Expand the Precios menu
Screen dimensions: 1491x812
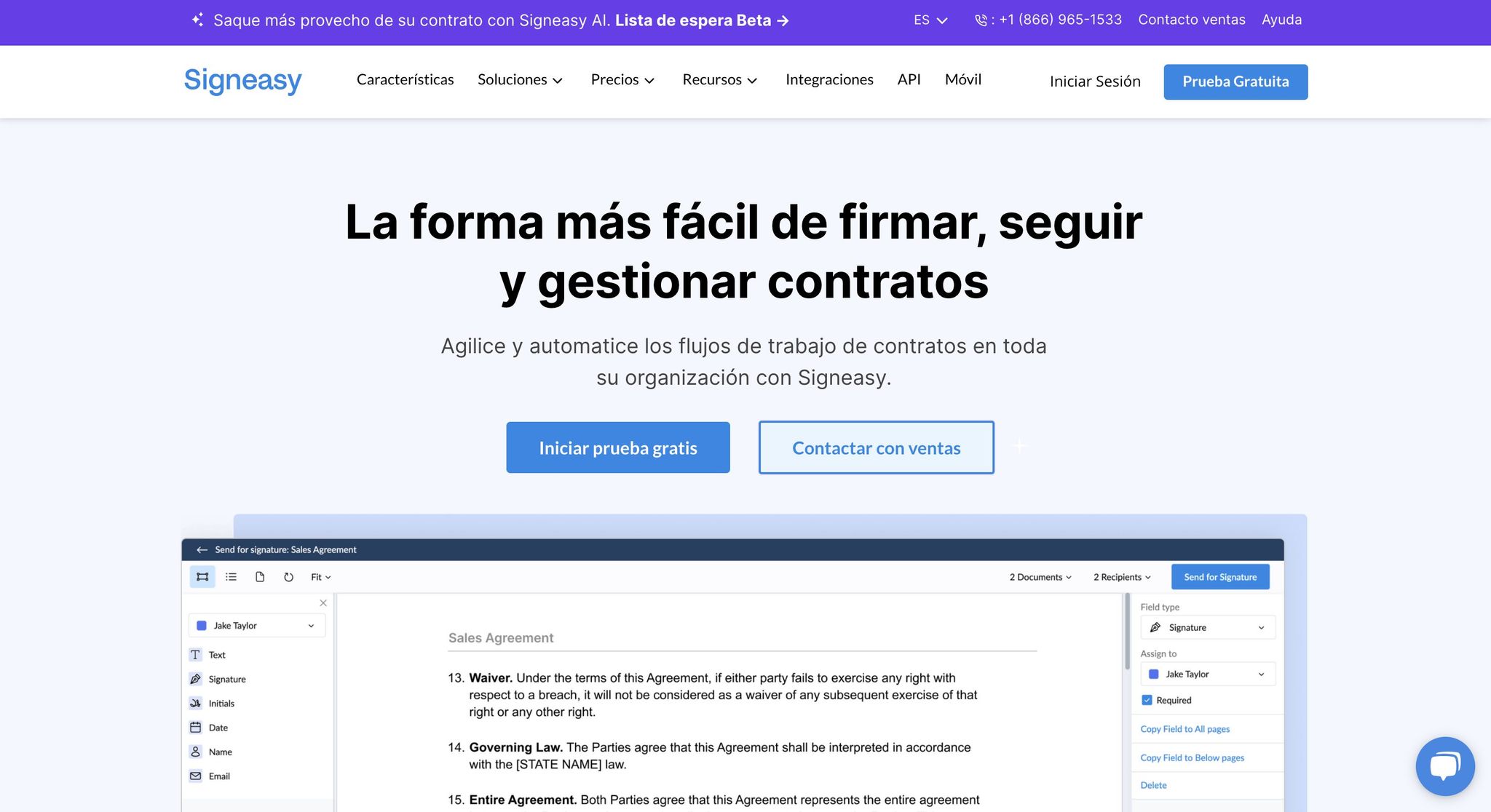click(622, 80)
